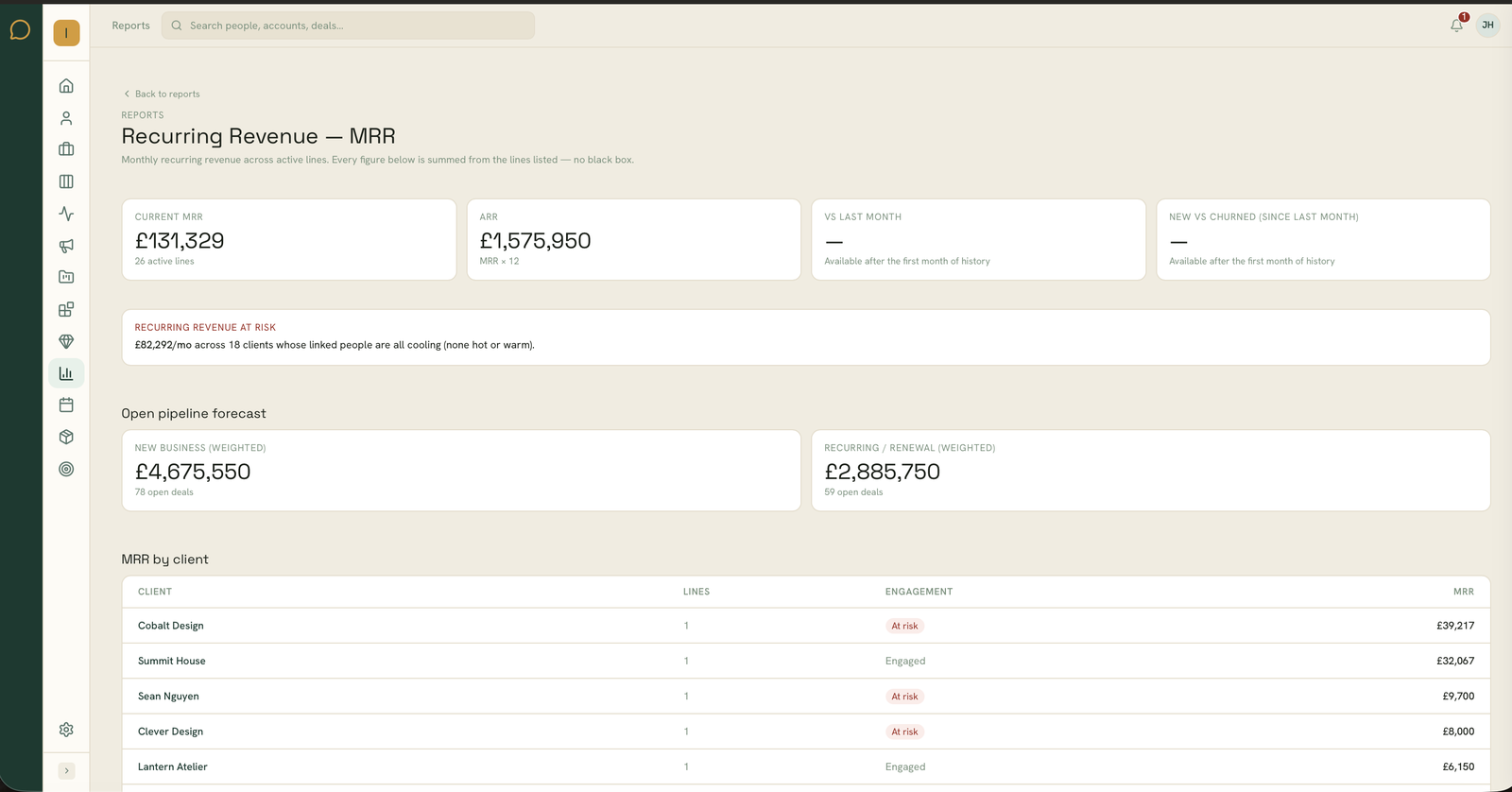This screenshot has height=792, width=1512.
Task: Open the Sean Nguyen client row
Action: (806, 697)
